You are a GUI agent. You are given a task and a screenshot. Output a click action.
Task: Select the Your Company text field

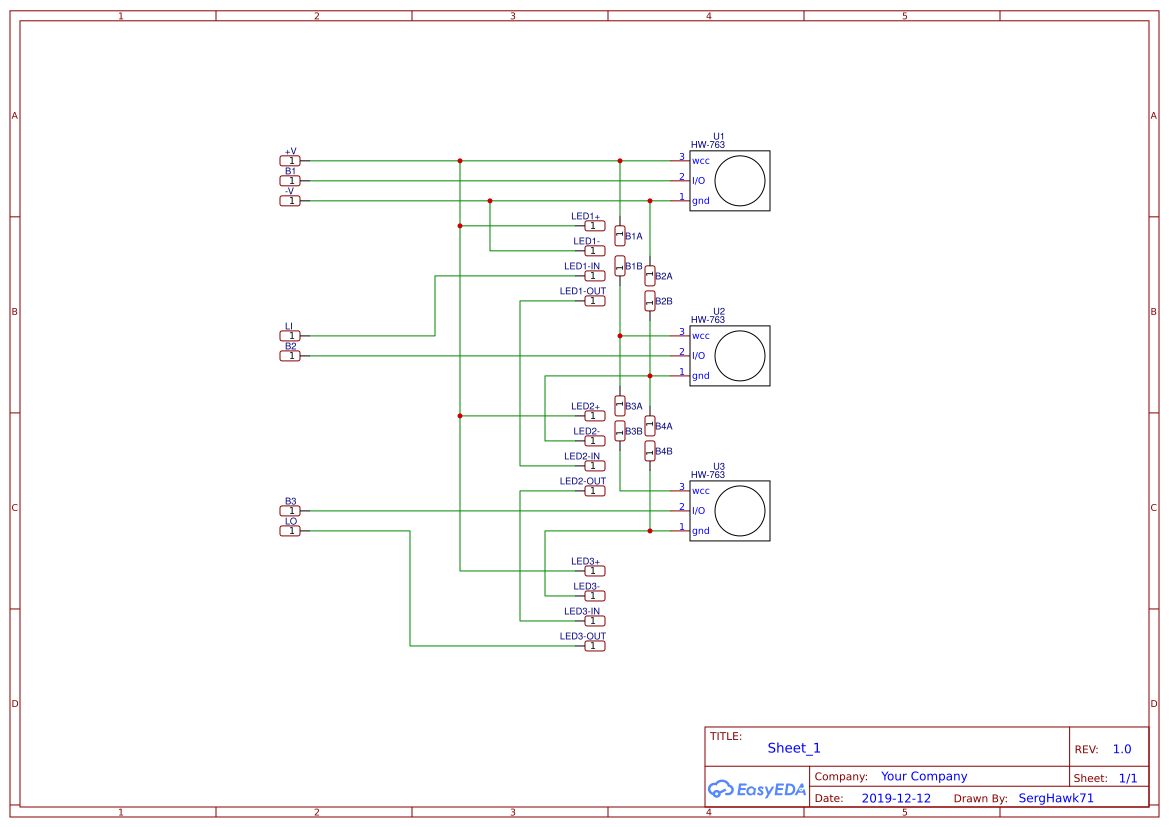click(924, 776)
